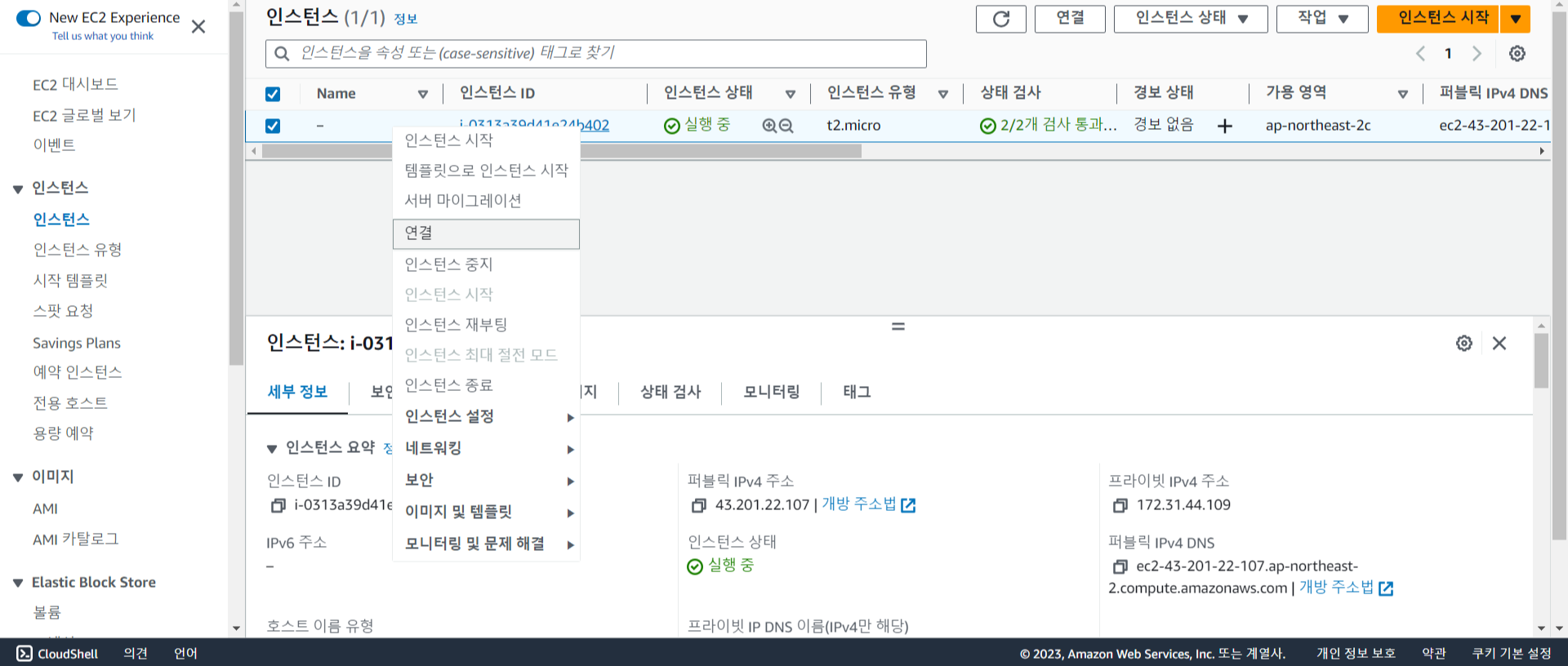Click the sidebar vertical scrollbar
This screenshot has width=1568, height=666.
pos(237,188)
